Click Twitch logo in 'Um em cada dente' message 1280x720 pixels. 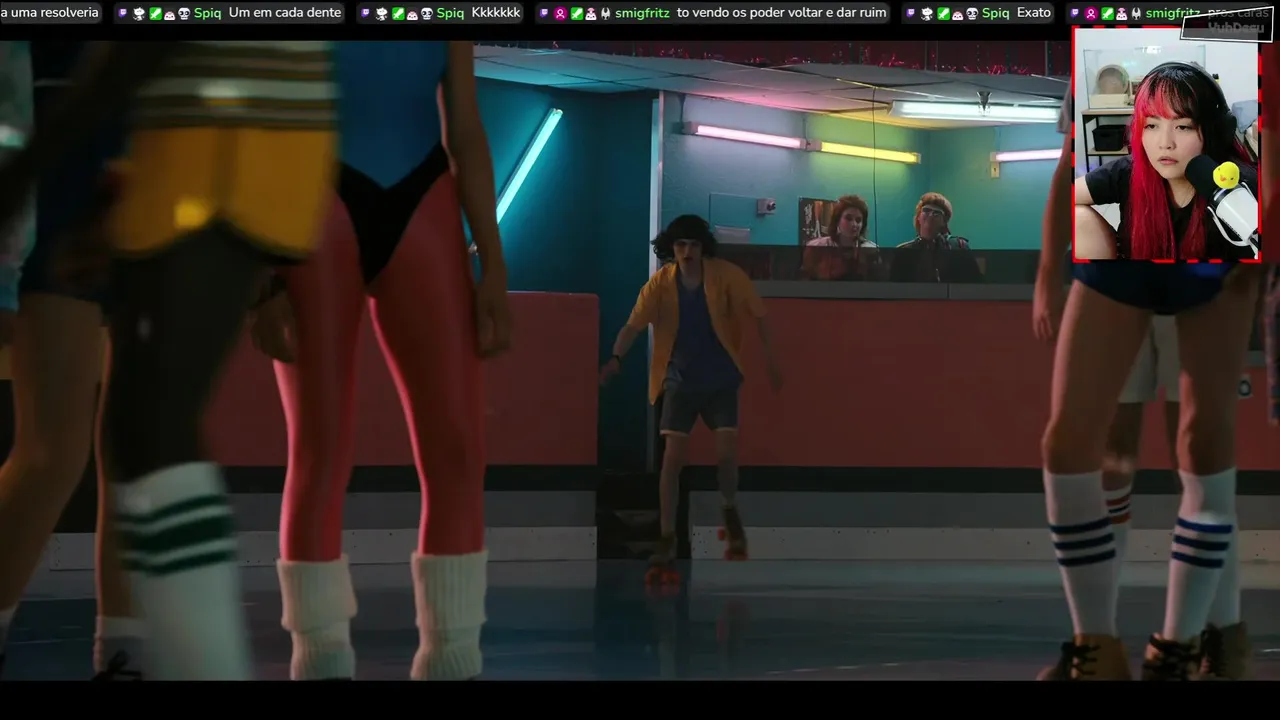pos(123,13)
